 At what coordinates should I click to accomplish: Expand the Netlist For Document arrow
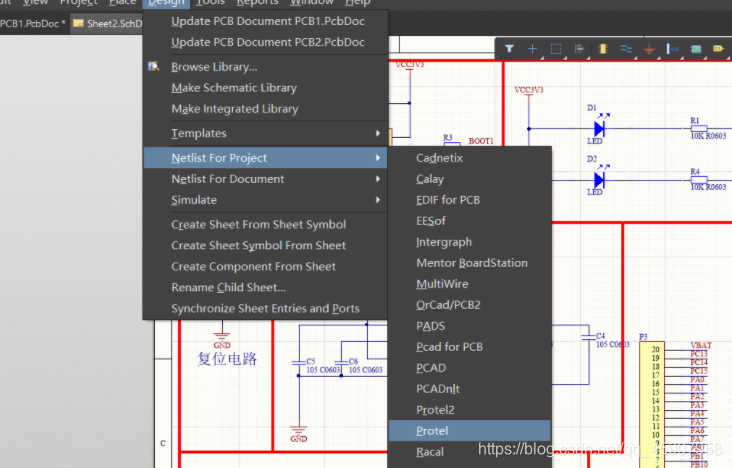point(378,179)
